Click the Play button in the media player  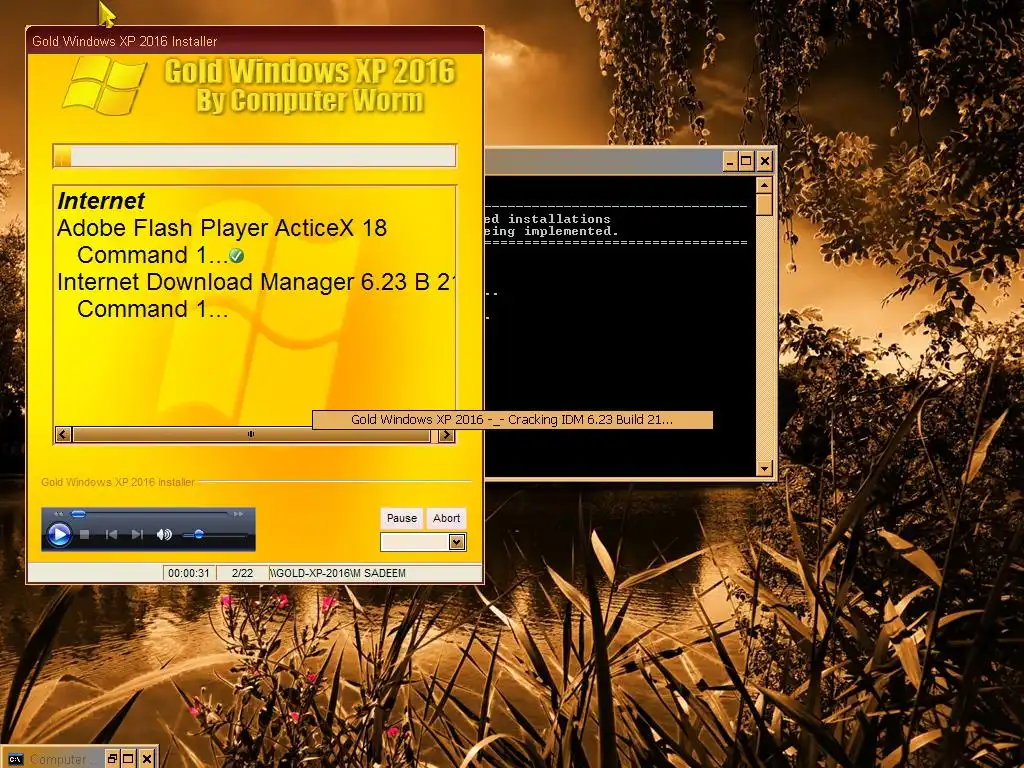59,535
